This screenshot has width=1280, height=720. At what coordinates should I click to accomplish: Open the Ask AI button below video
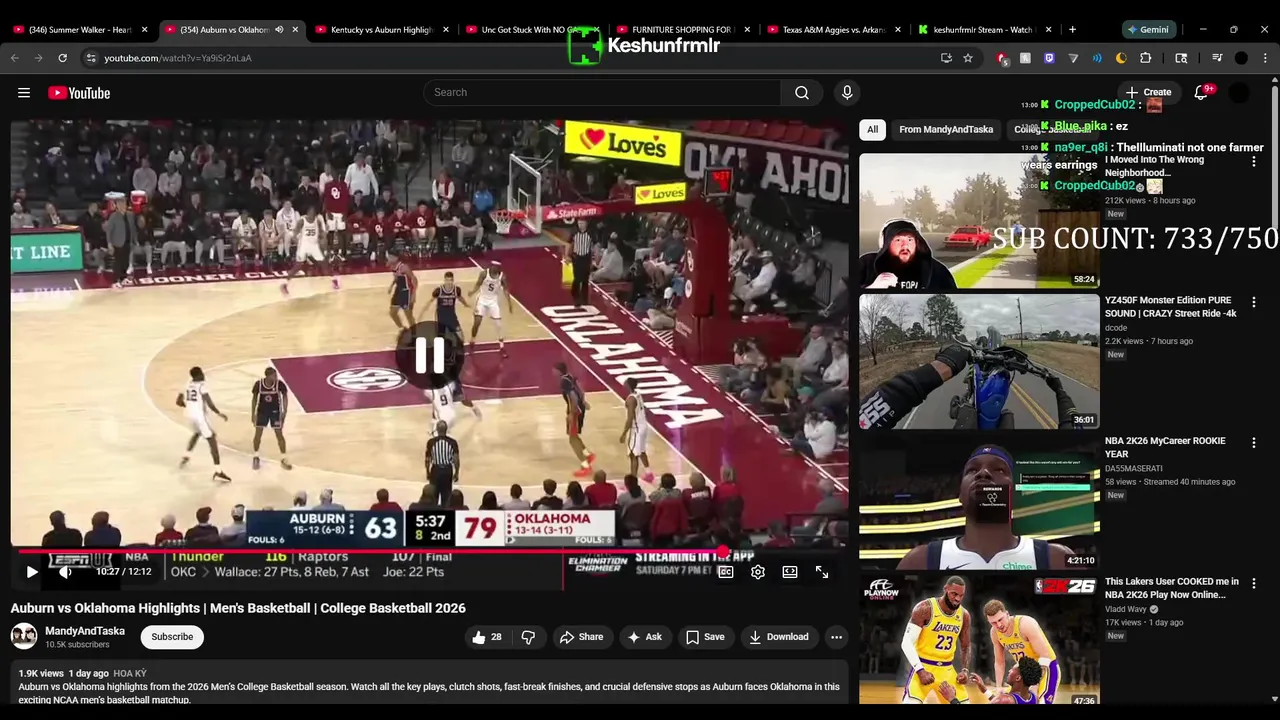(644, 637)
